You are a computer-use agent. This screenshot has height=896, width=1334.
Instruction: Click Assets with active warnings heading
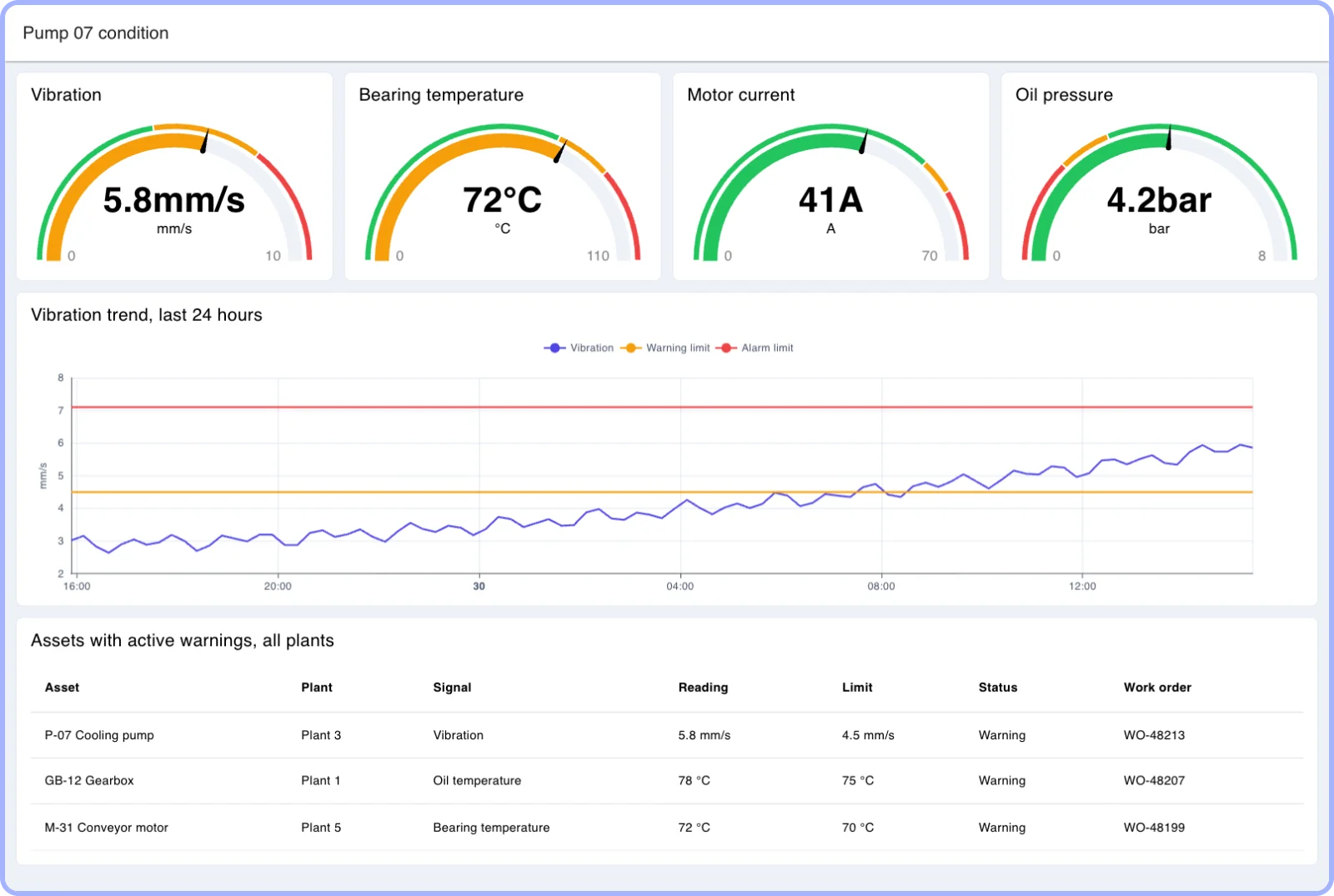tap(183, 641)
